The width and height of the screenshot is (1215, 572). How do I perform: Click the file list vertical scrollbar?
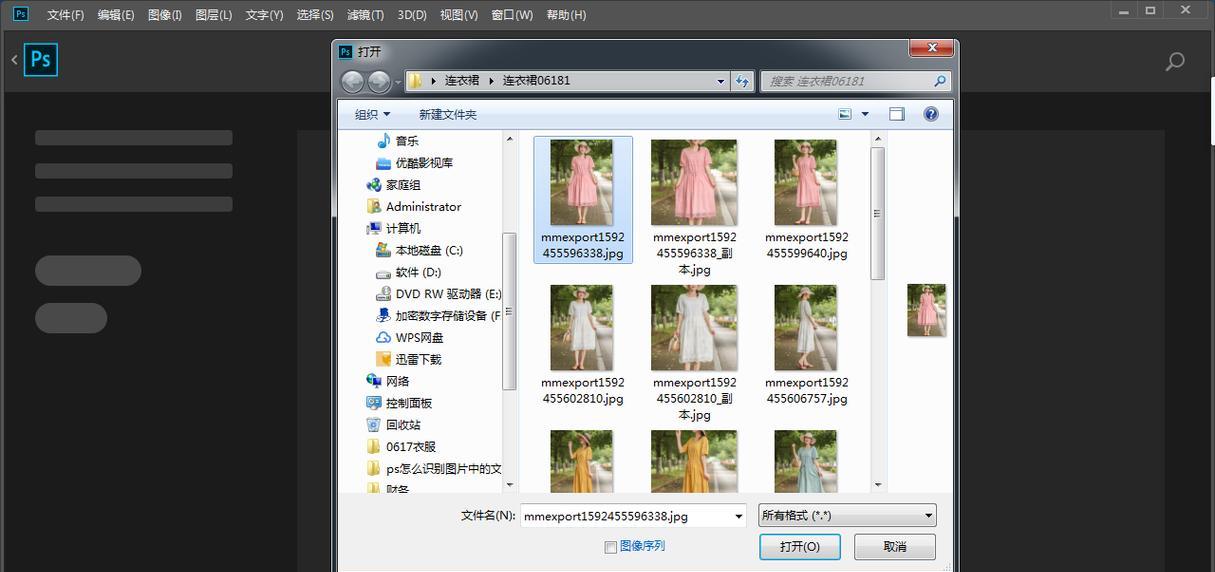878,213
